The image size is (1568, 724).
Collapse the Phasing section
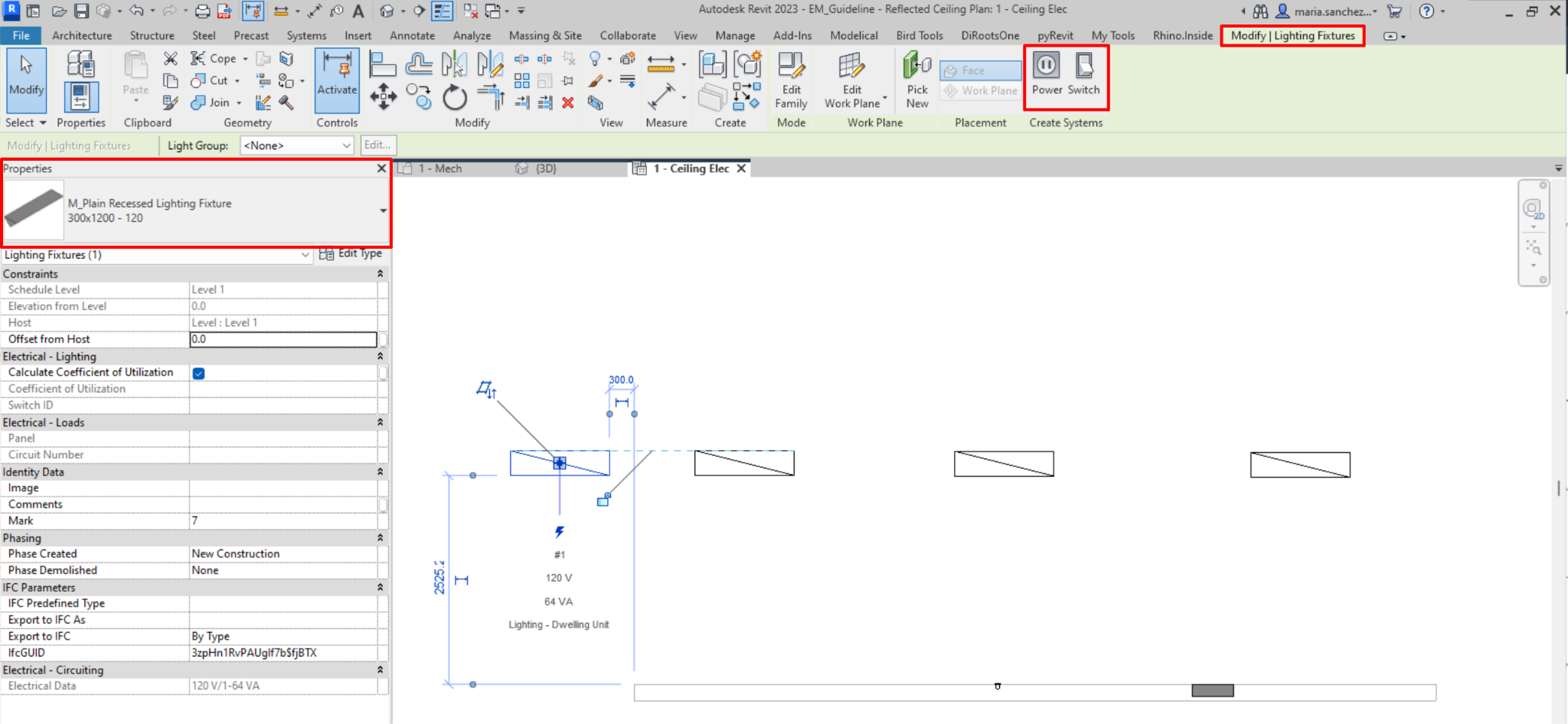click(380, 538)
